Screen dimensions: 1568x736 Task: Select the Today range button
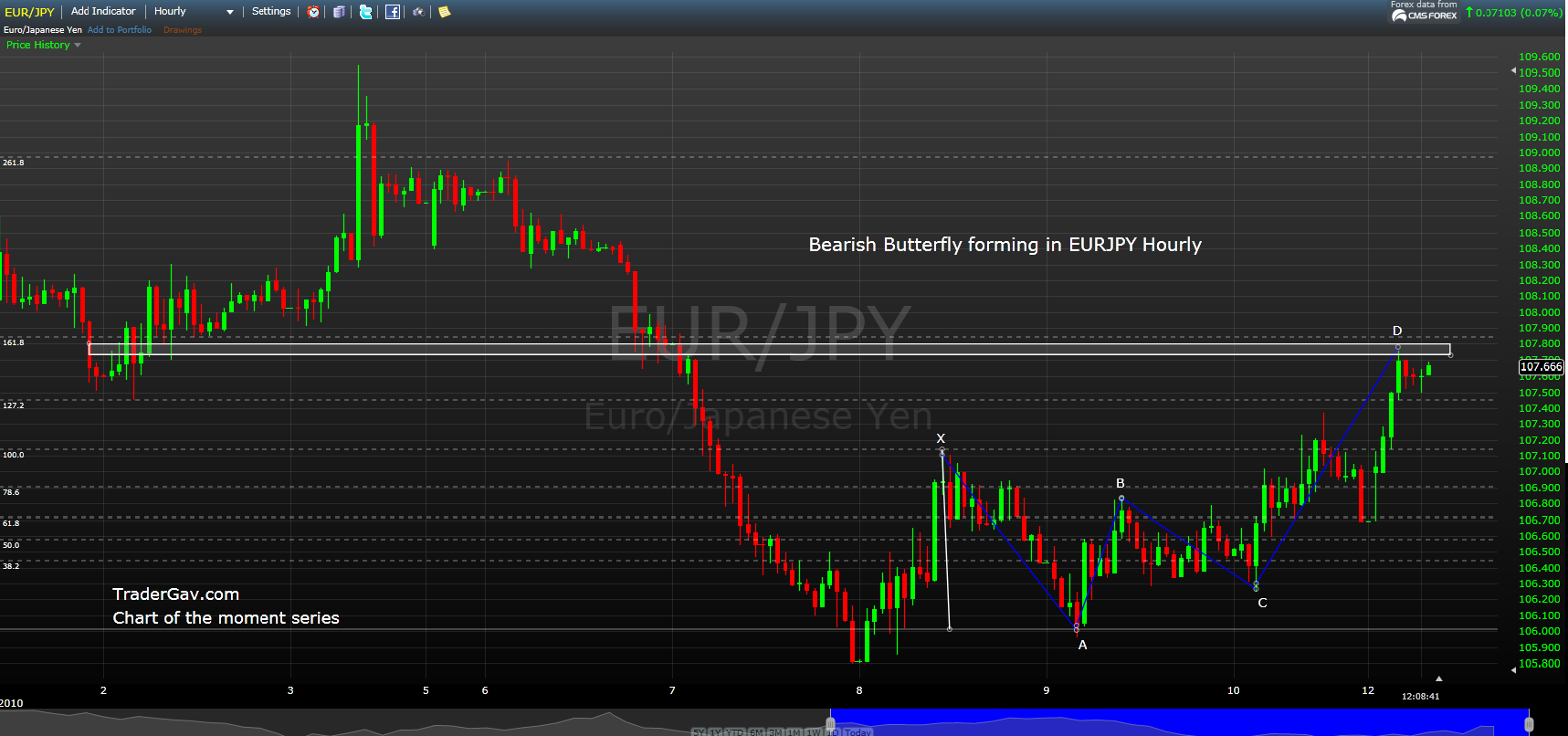(x=858, y=732)
